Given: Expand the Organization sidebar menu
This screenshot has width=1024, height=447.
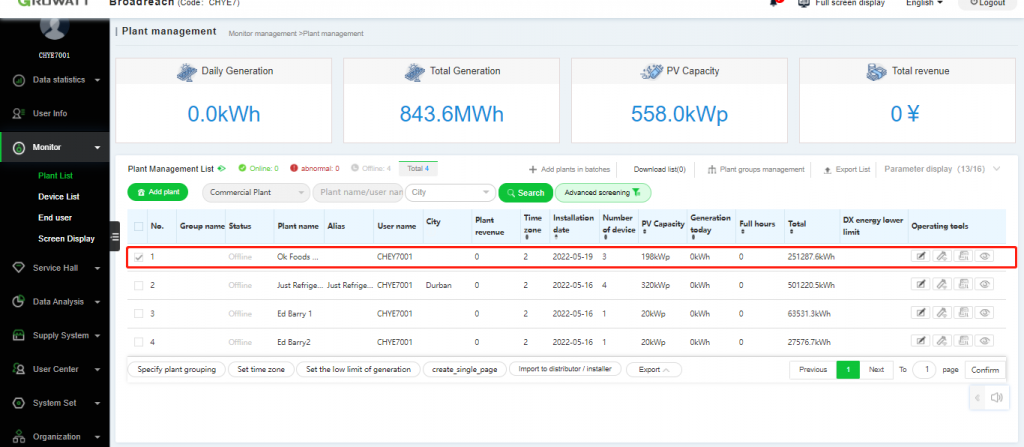Looking at the screenshot, I should pyautogui.click(x=55, y=437).
